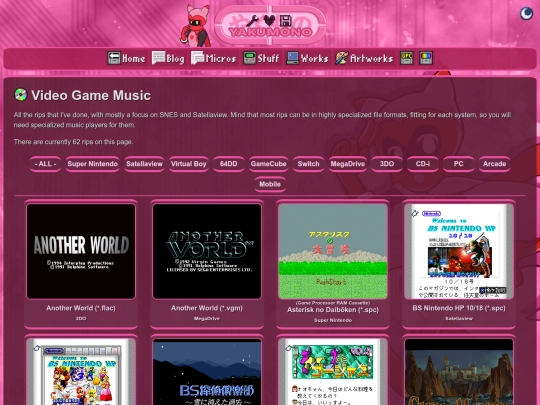Click Asterisk no Daiböken (*.spc) title
Viewport: 540px width, 405px height.
[333, 310]
